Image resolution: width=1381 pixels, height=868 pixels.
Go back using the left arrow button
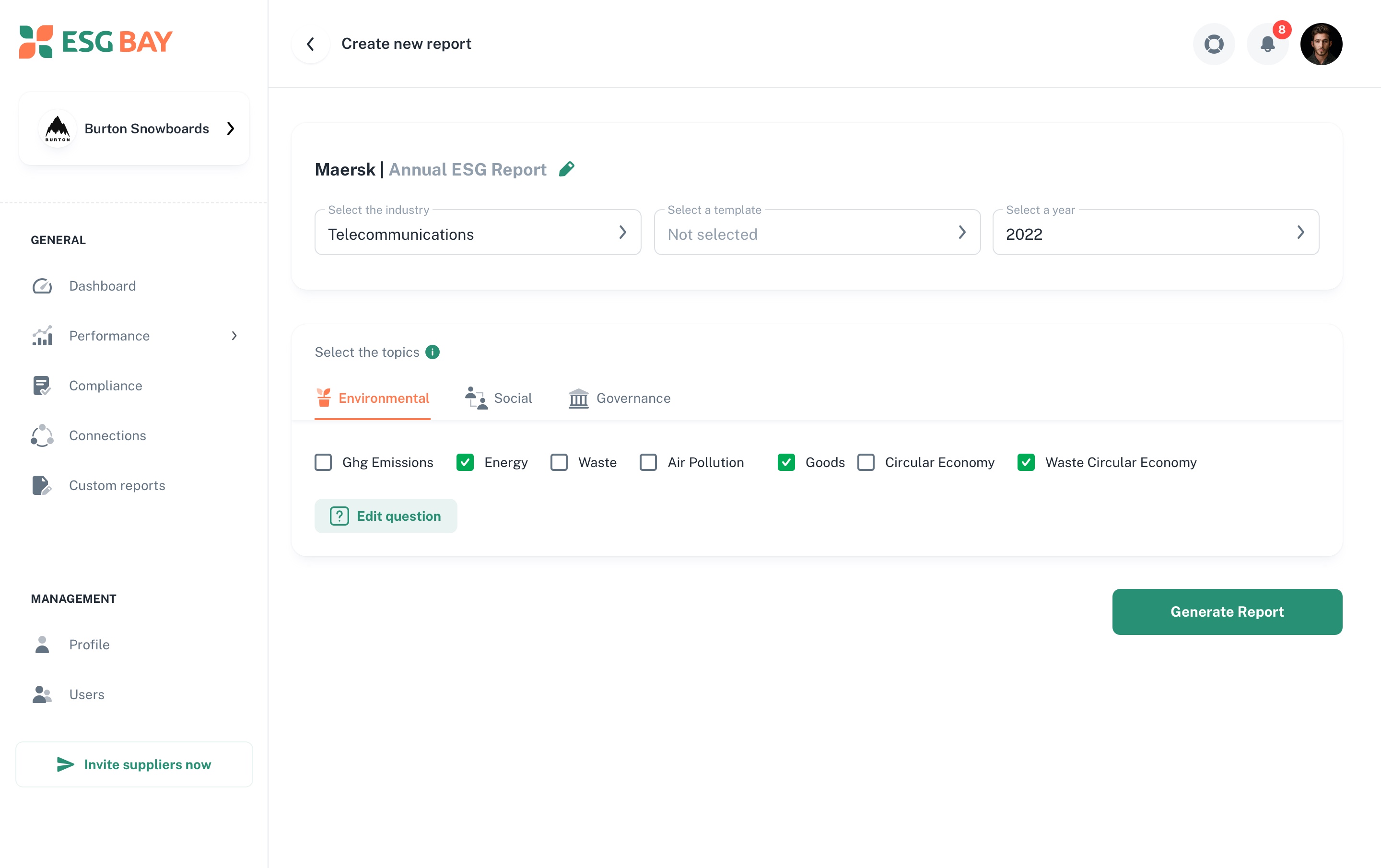(310, 44)
